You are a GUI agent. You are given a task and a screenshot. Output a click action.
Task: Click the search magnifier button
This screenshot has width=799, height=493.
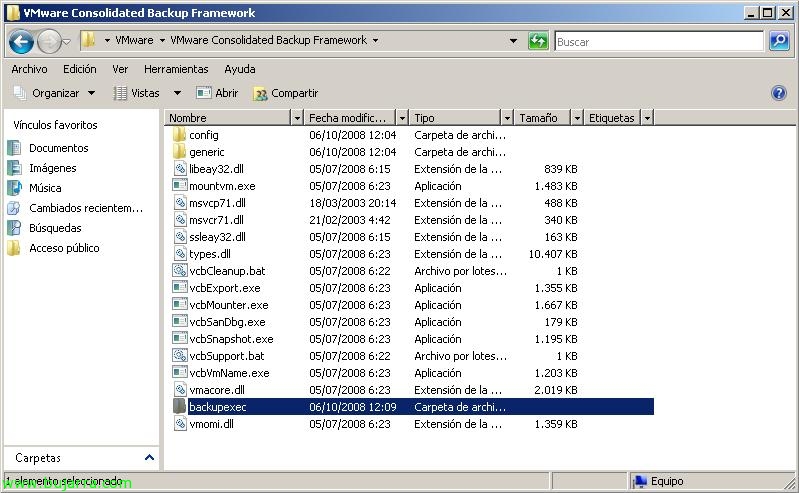[x=779, y=41]
